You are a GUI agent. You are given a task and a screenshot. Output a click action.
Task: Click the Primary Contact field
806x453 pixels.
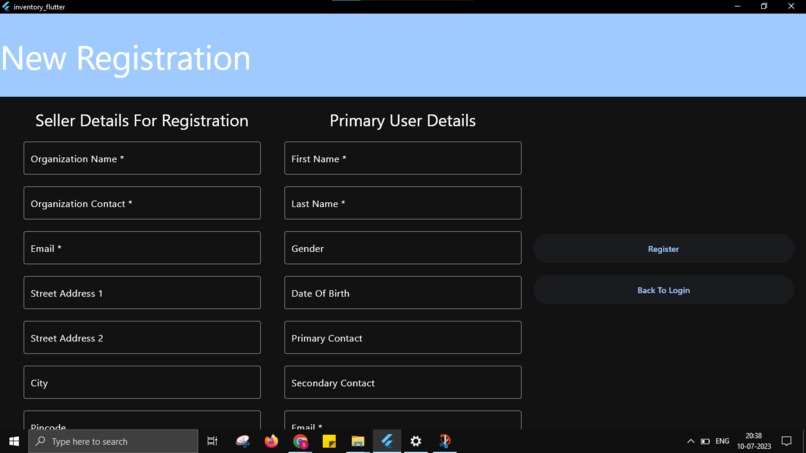click(402, 337)
